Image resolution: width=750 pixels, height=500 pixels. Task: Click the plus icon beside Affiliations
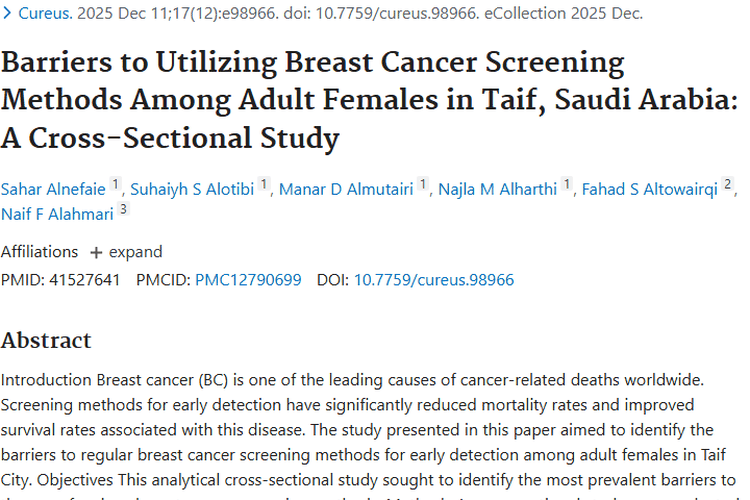pyautogui.click(x=96, y=252)
